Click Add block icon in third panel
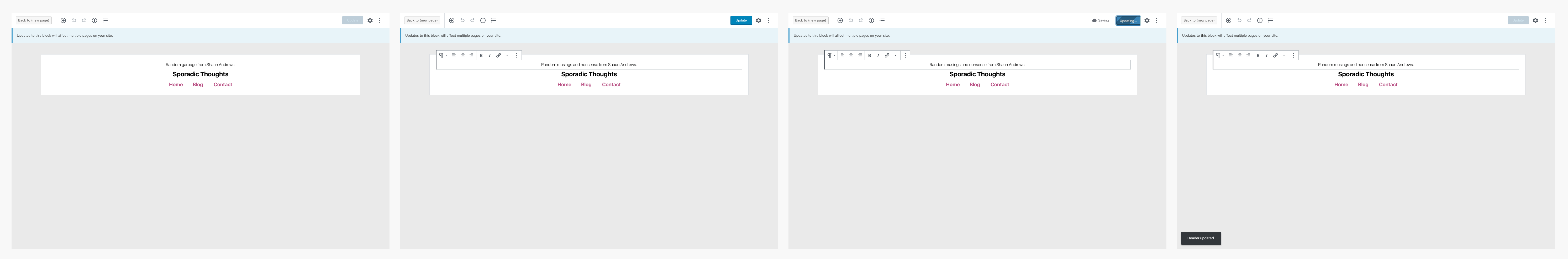1568x259 pixels. pos(840,21)
